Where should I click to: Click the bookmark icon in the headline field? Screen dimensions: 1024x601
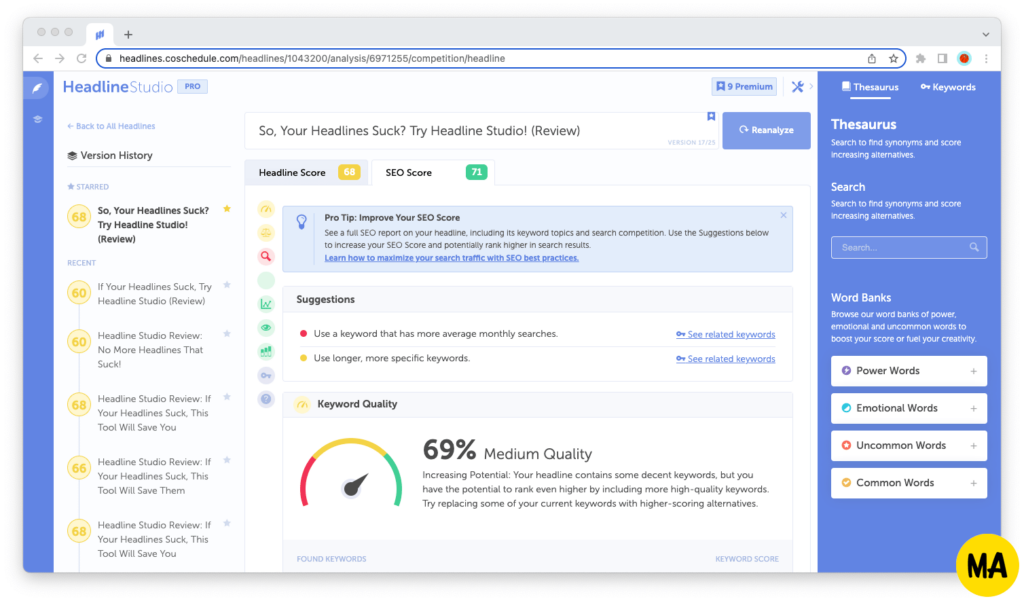tap(711, 116)
